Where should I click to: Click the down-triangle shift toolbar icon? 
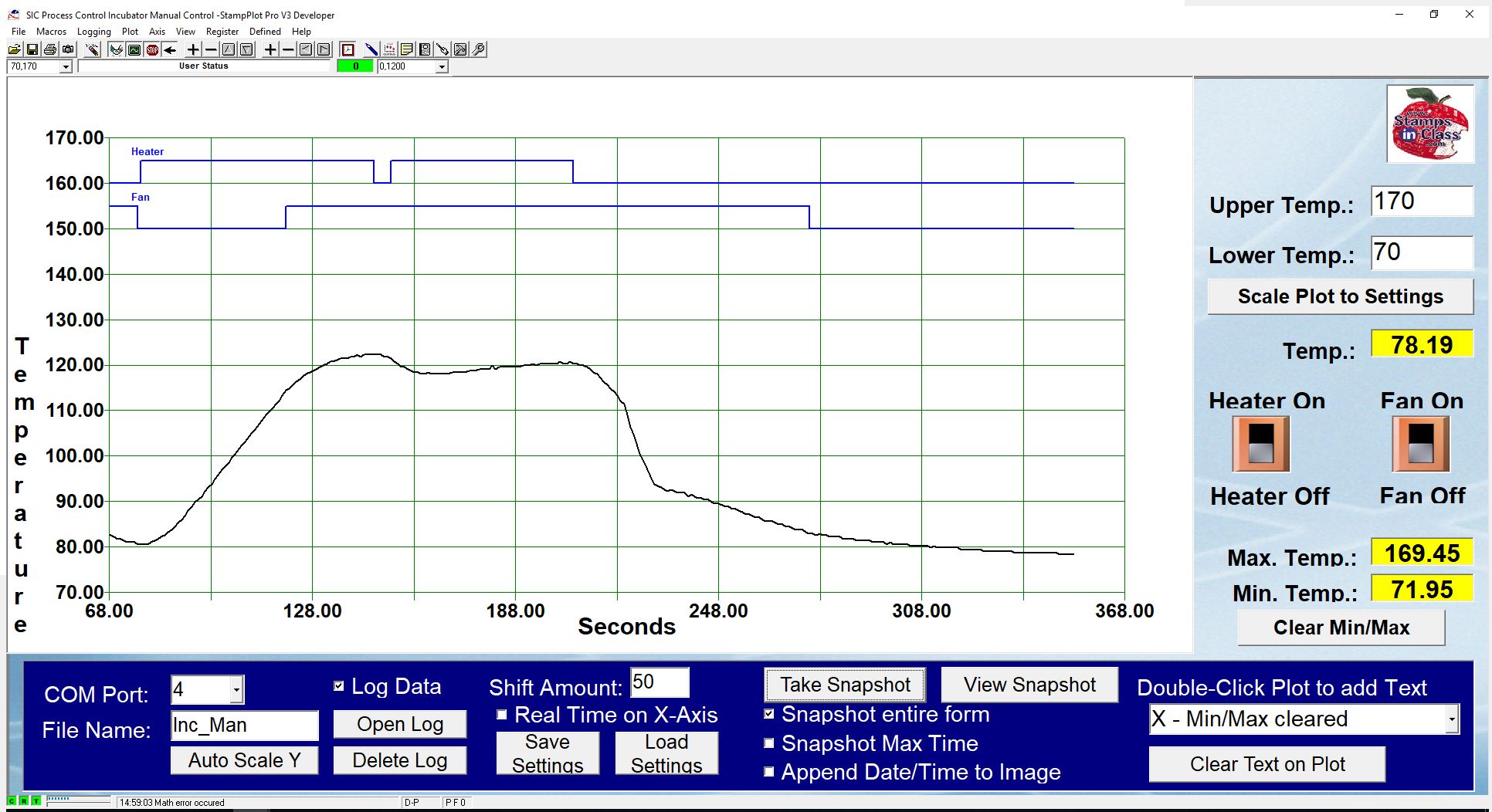tap(246, 49)
